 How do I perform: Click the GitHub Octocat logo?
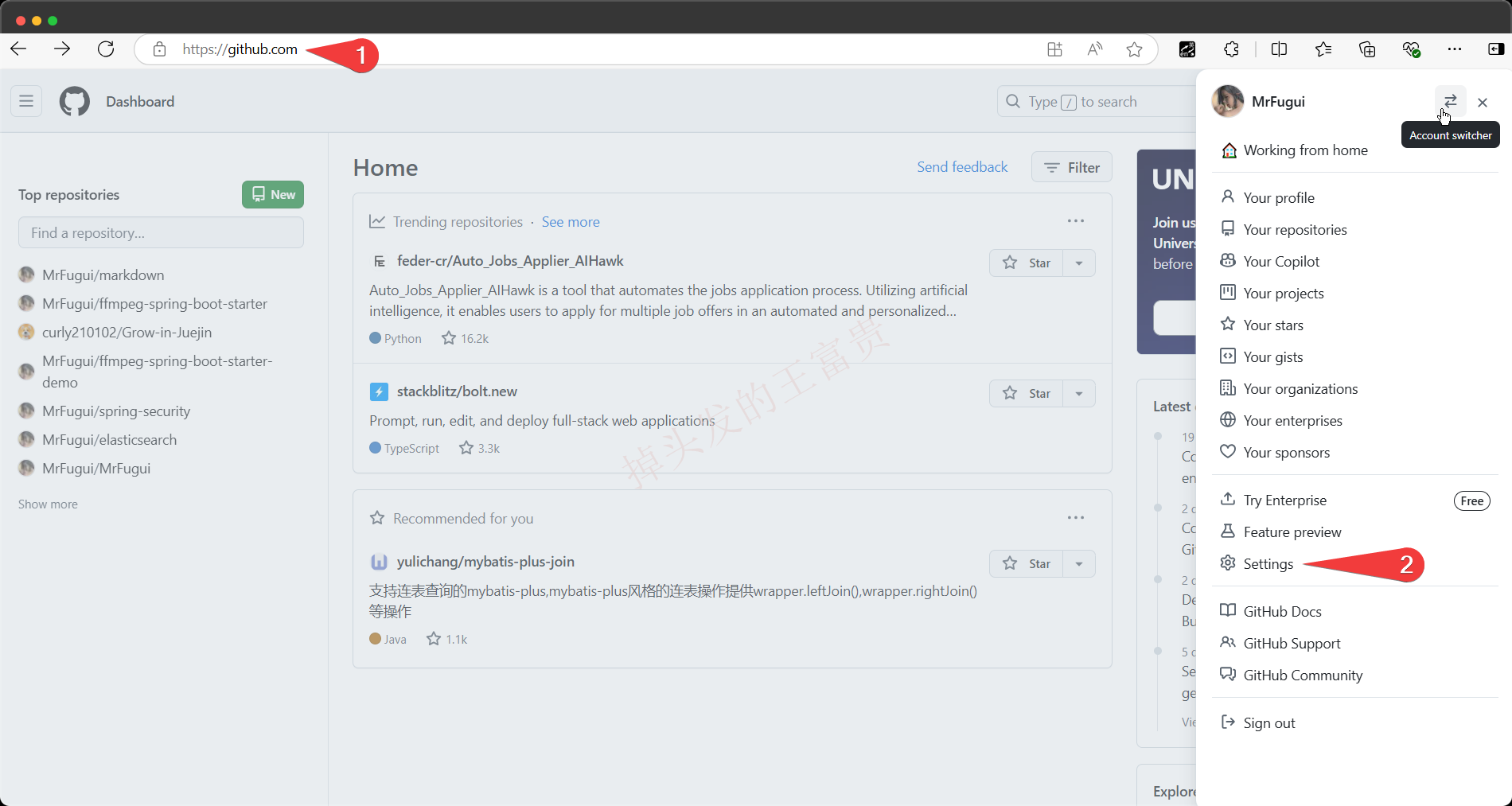(75, 101)
